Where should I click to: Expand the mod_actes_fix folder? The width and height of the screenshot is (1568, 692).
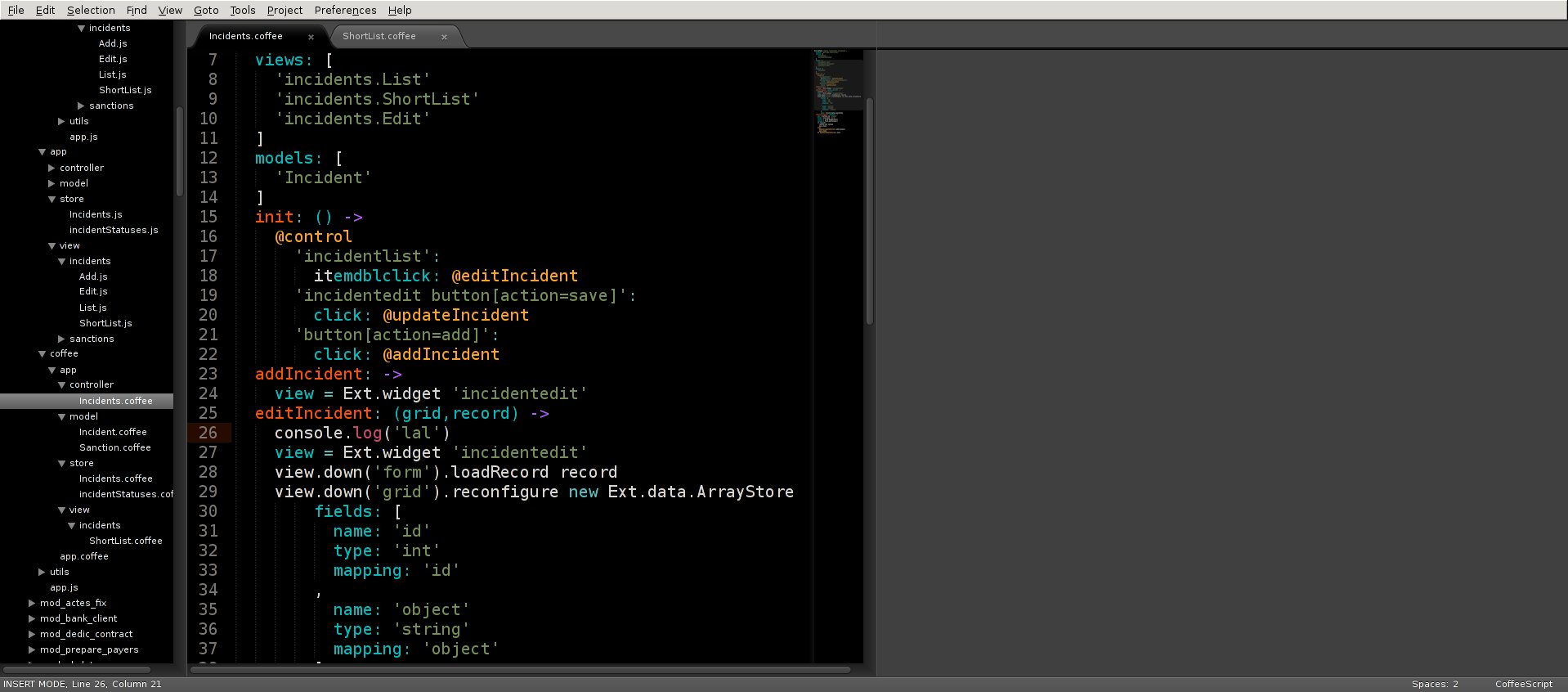(33, 603)
